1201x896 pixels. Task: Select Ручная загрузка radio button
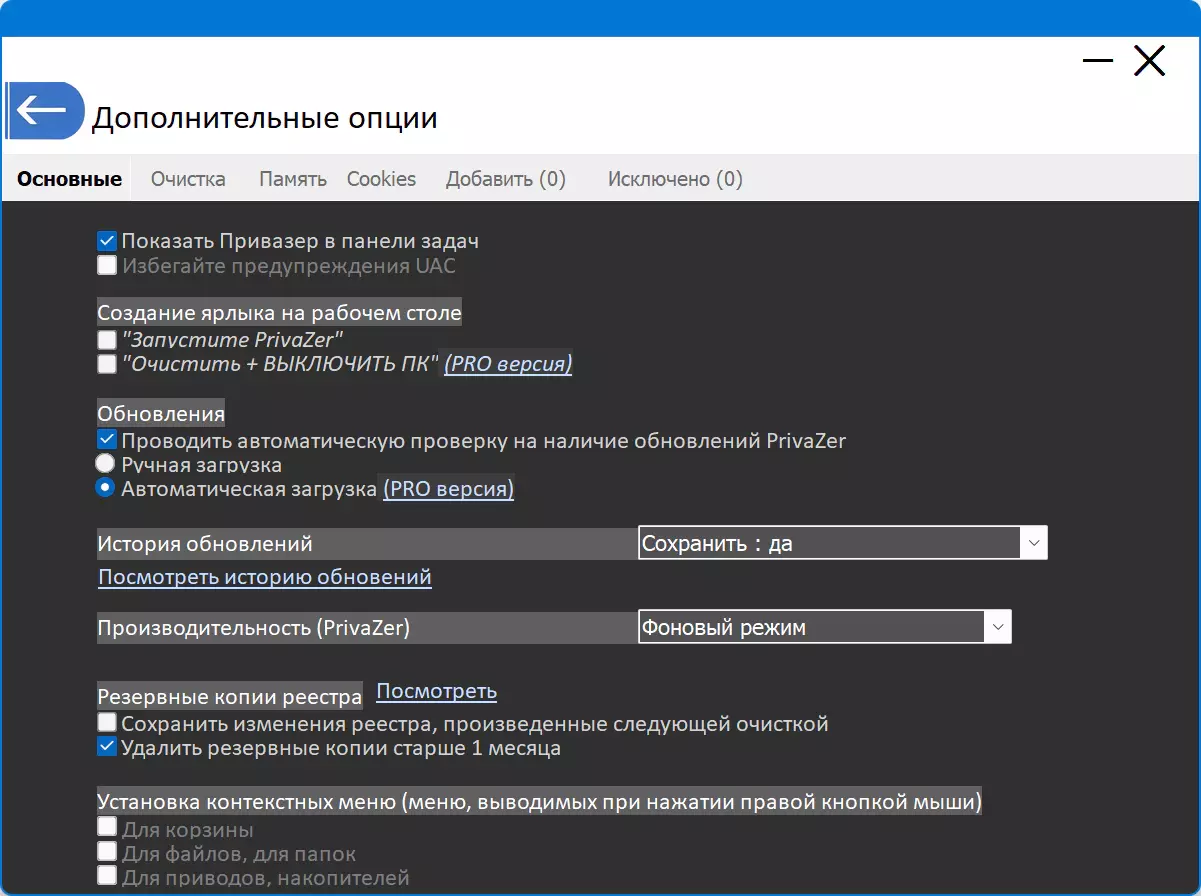[105, 464]
